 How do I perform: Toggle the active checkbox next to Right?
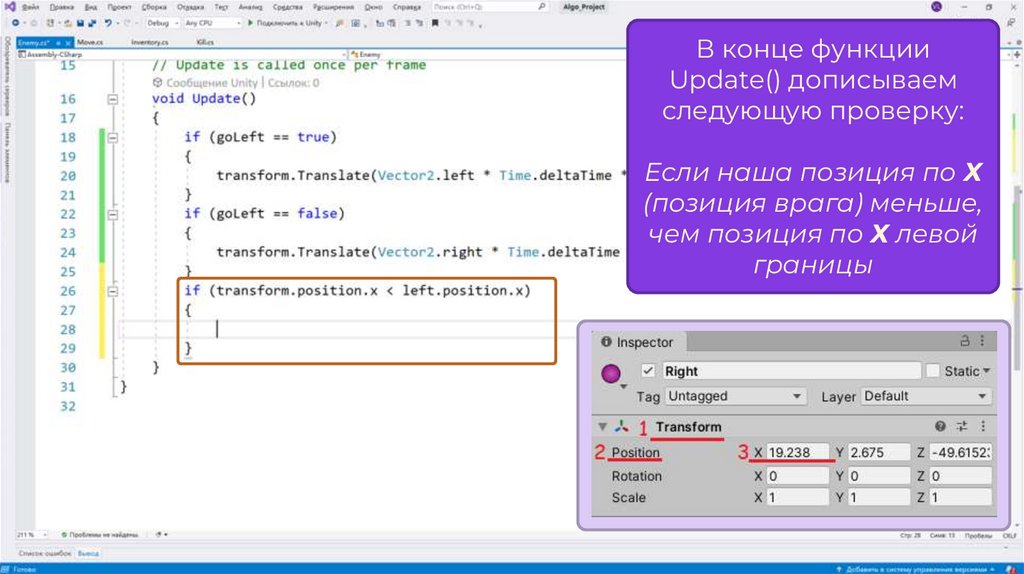648,371
